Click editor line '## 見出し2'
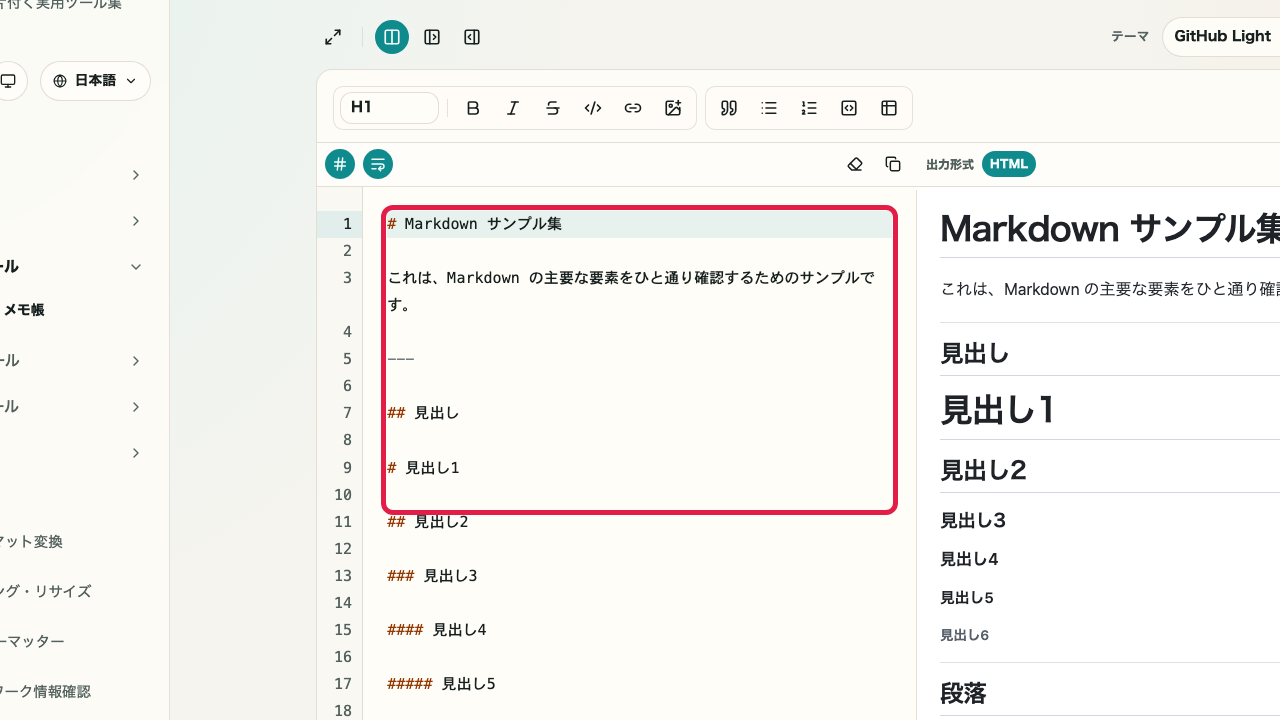This screenshot has width=1280, height=720. [x=427, y=522]
